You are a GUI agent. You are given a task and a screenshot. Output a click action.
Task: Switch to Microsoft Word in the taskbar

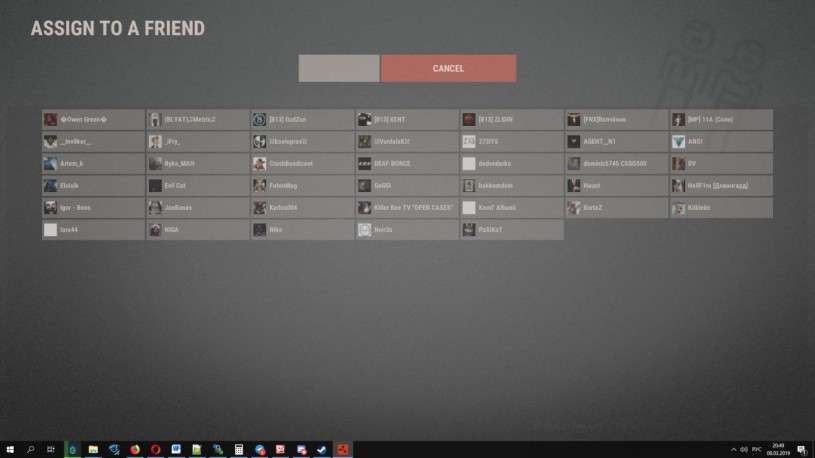176,450
